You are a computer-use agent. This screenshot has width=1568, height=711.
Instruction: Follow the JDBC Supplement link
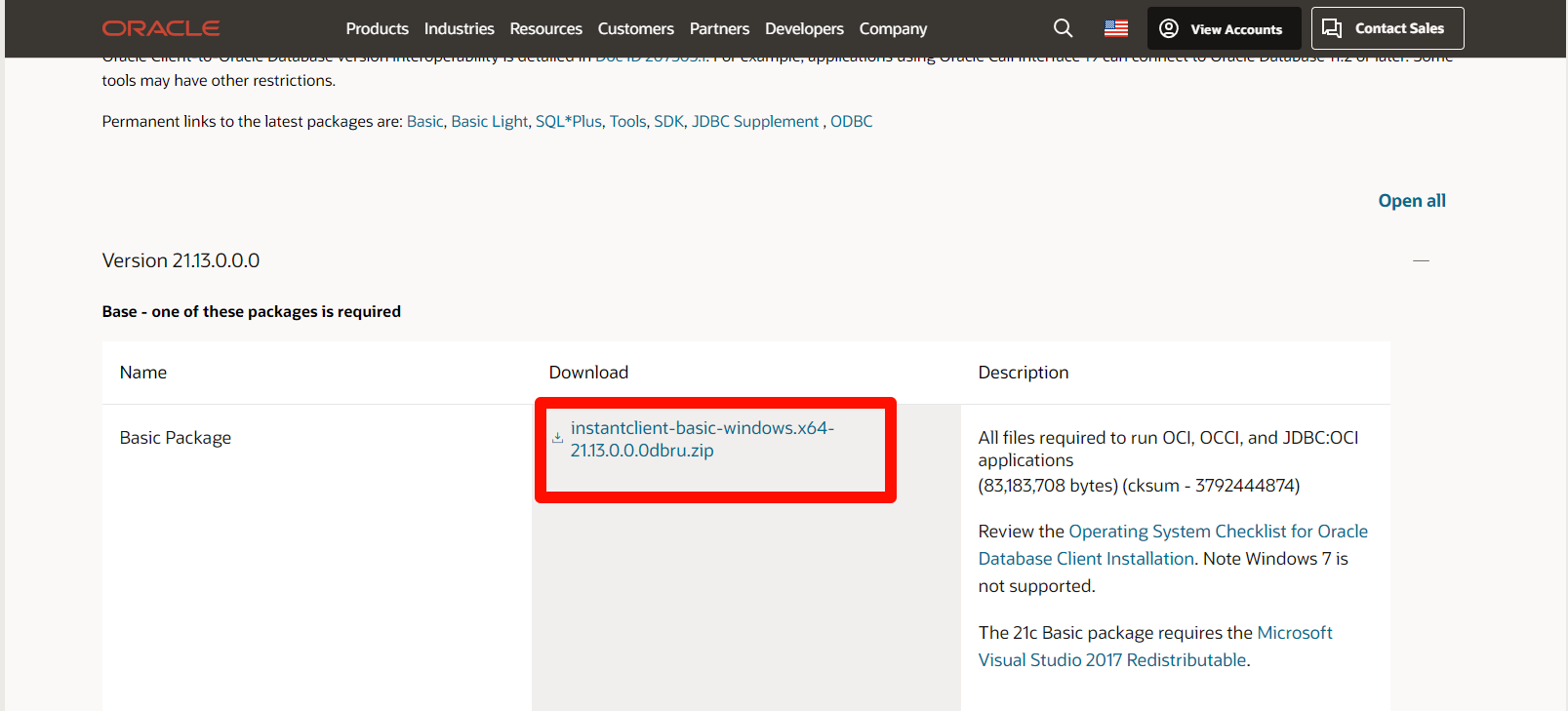755,121
